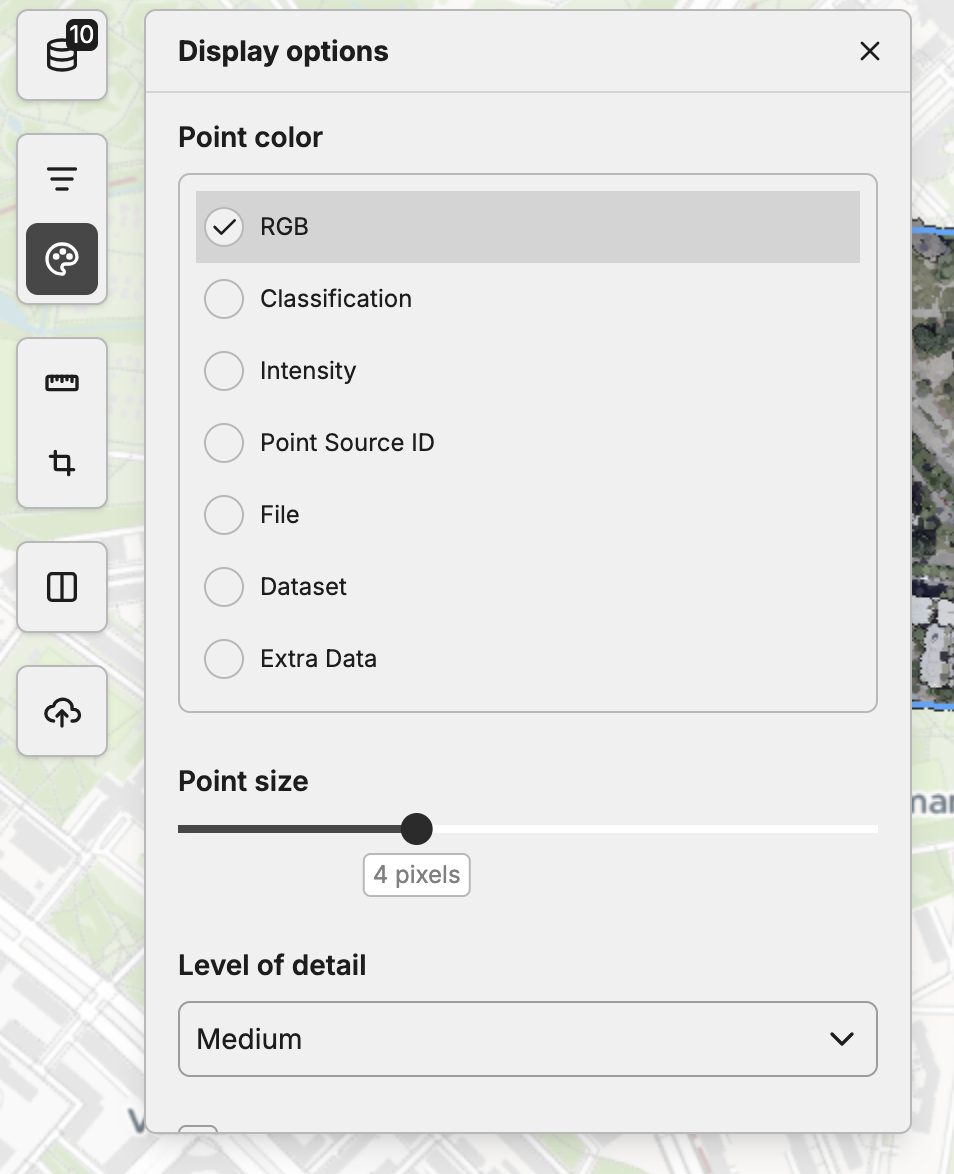Toggle the display options palette icon

coord(62,259)
